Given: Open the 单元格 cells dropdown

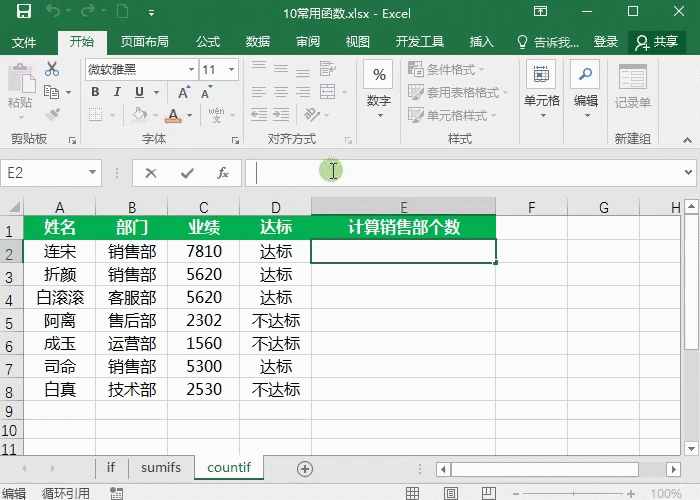Looking at the screenshot, I should coord(542,89).
